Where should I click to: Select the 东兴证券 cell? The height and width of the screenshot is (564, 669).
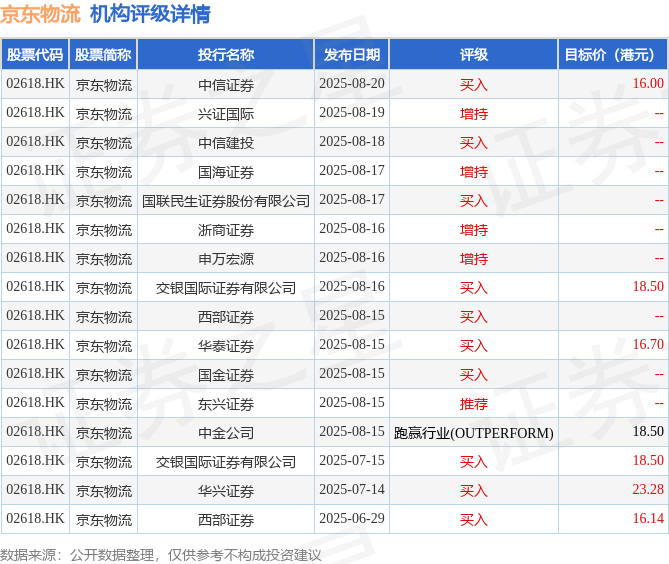[226, 404]
